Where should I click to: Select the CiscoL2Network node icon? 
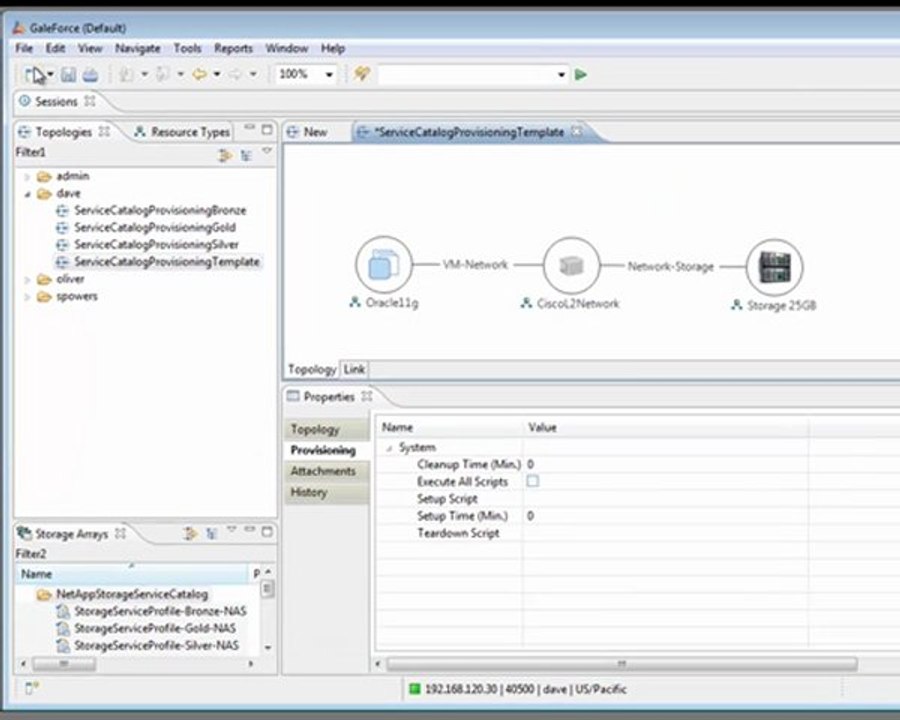pyautogui.click(x=571, y=266)
